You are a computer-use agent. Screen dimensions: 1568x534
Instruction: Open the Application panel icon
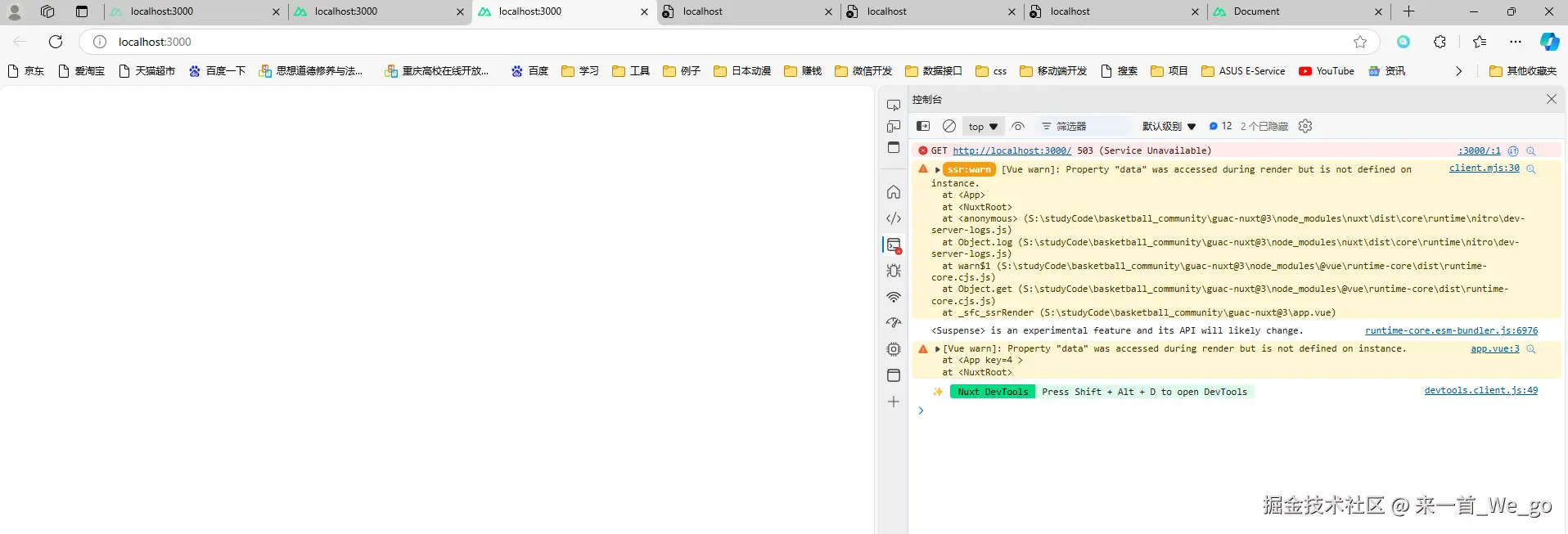tap(894, 375)
